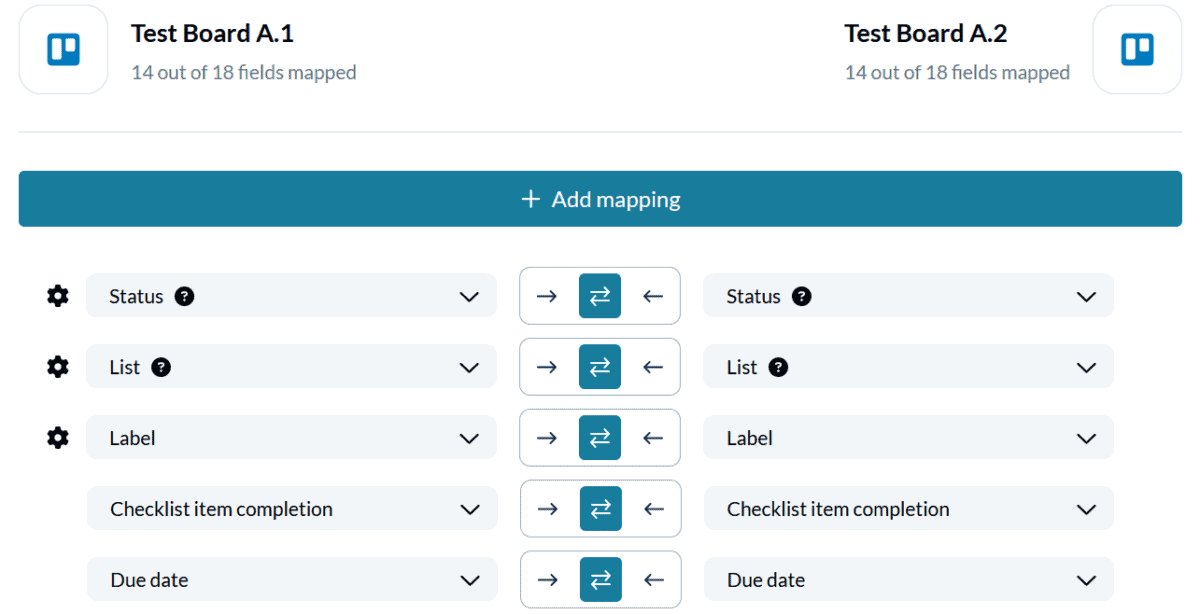Image resolution: width=1200 pixels, height=614 pixels.
Task: Open settings gear for the Label mapping
Action: click(57, 437)
